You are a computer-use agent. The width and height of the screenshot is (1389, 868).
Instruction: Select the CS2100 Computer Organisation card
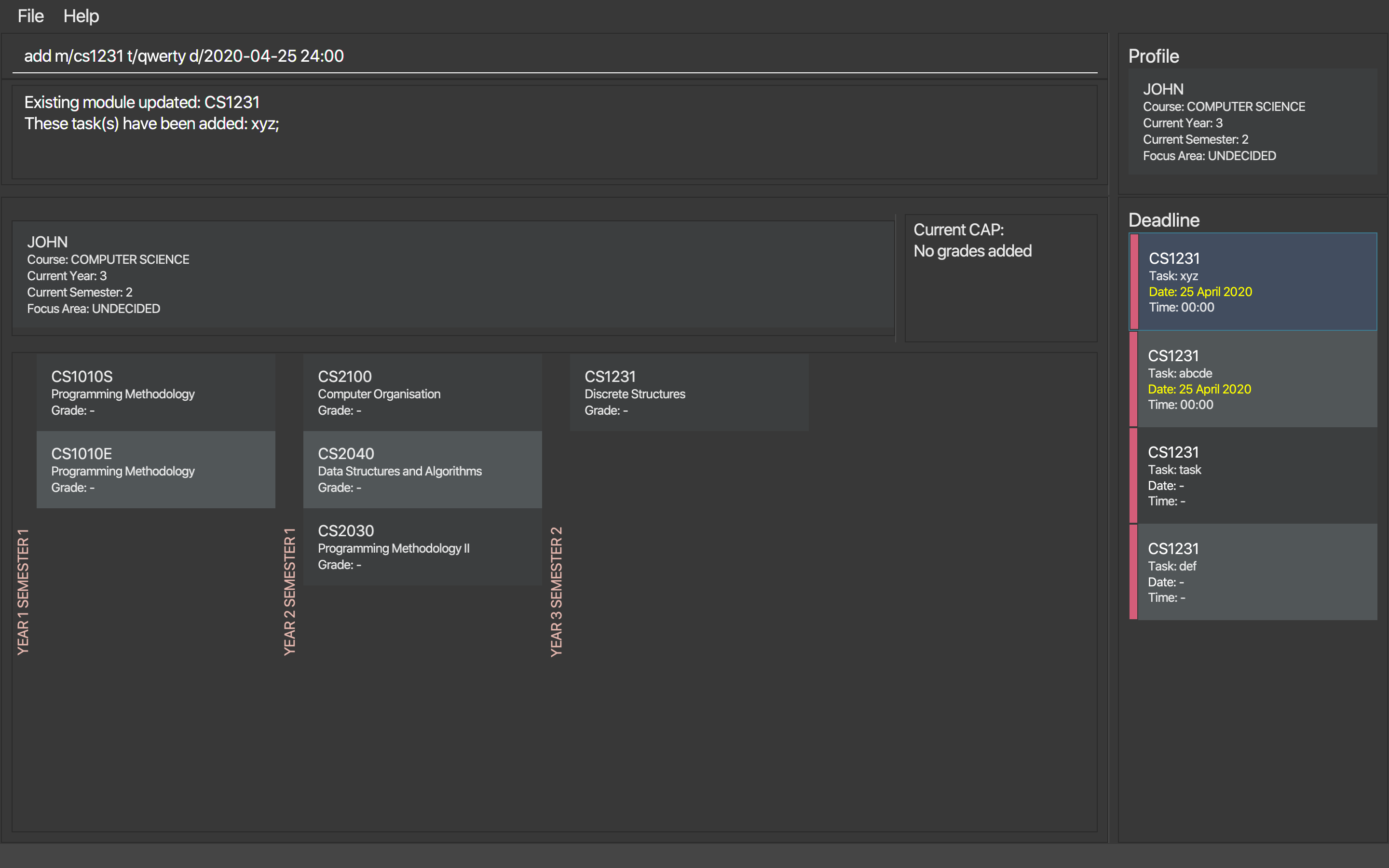422,393
